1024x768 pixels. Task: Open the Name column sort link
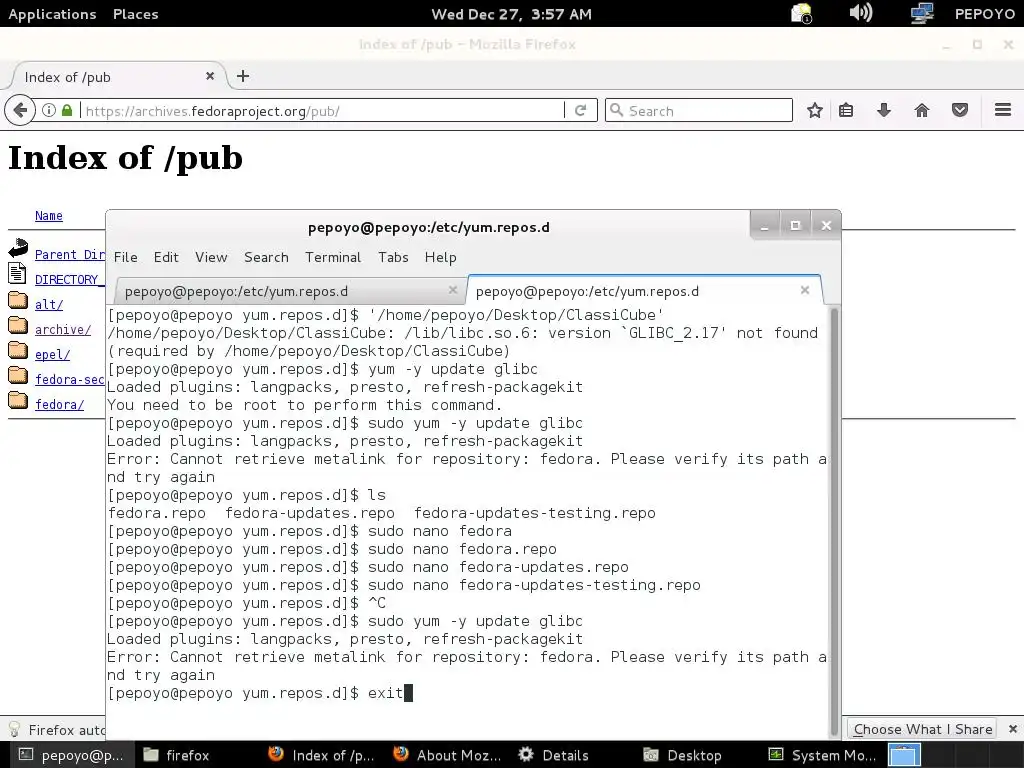49,216
